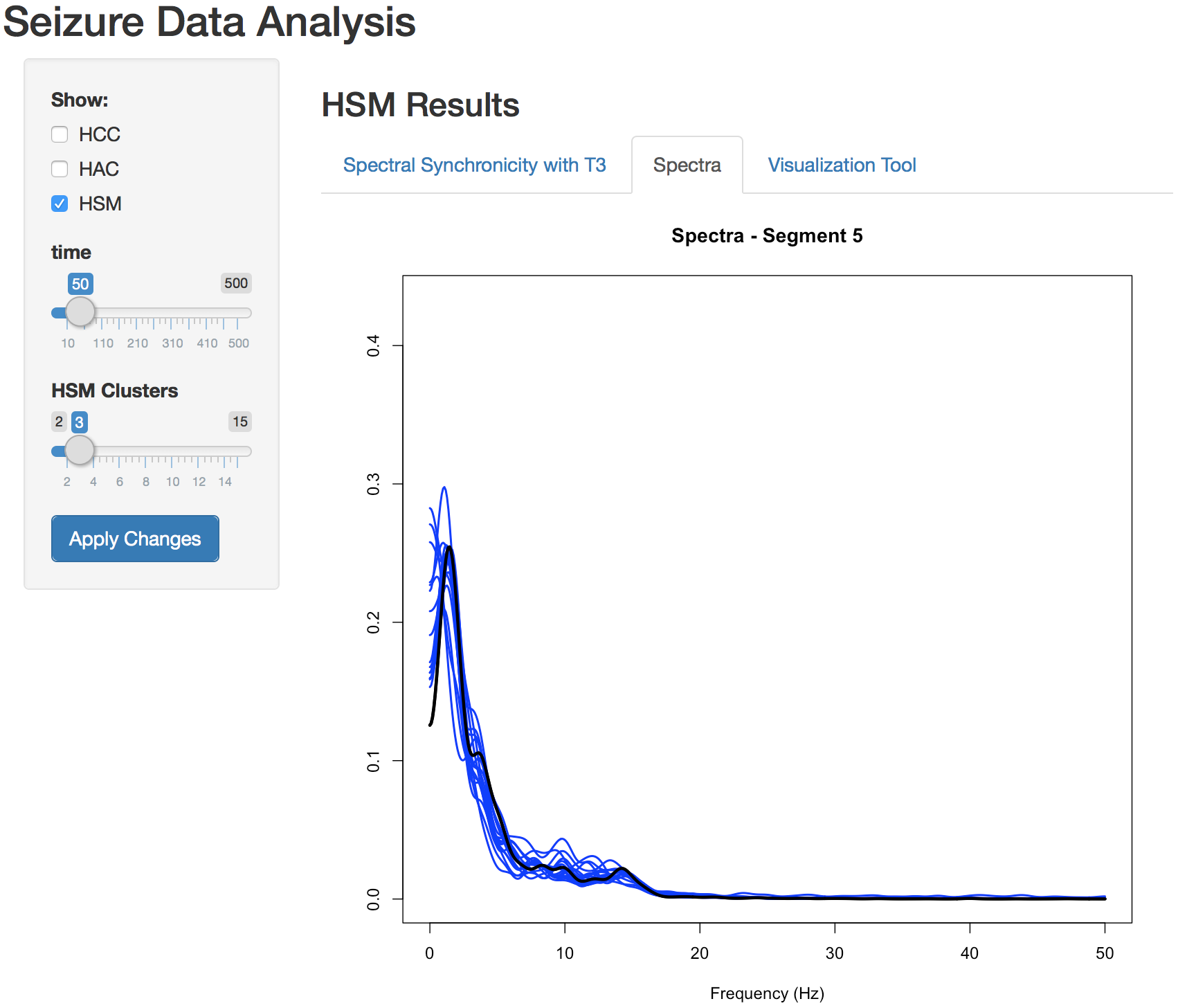1178x1008 pixels.
Task: Click the black mean spectrum peak
Action: click(x=450, y=548)
